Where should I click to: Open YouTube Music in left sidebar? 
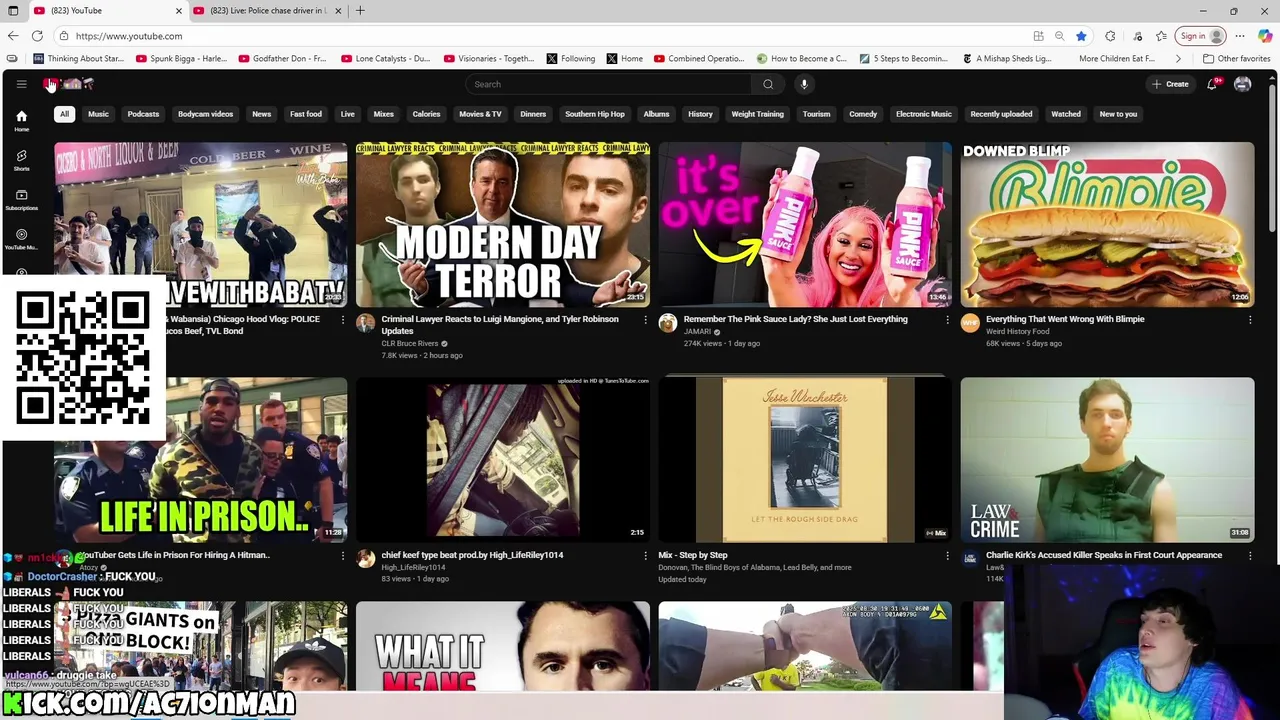pyautogui.click(x=21, y=239)
